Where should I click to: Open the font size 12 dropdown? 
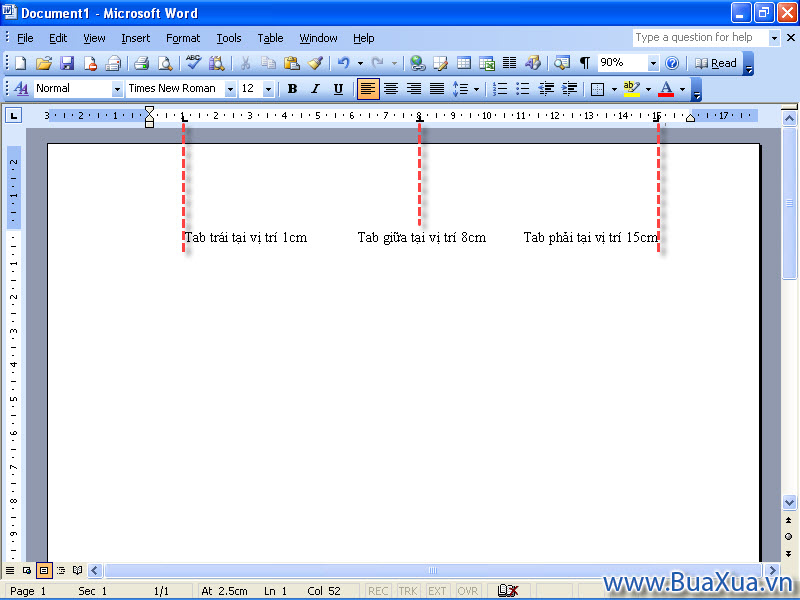click(268, 89)
